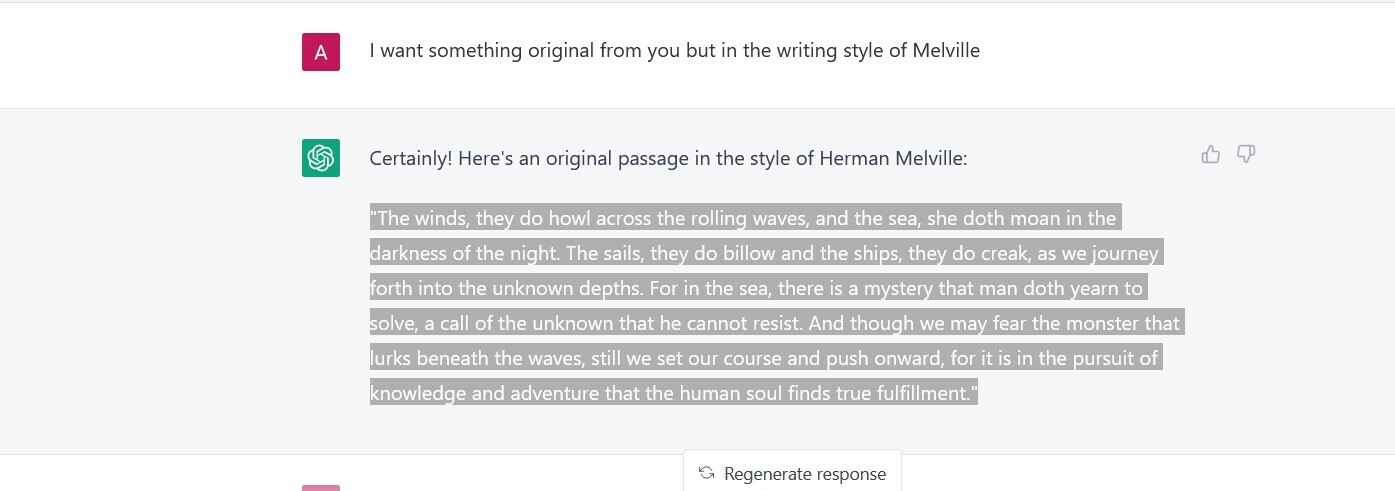Click the thumbs up feedback icon
The width and height of the screenshot is (1395, 491).
(x=1211, y=154)
